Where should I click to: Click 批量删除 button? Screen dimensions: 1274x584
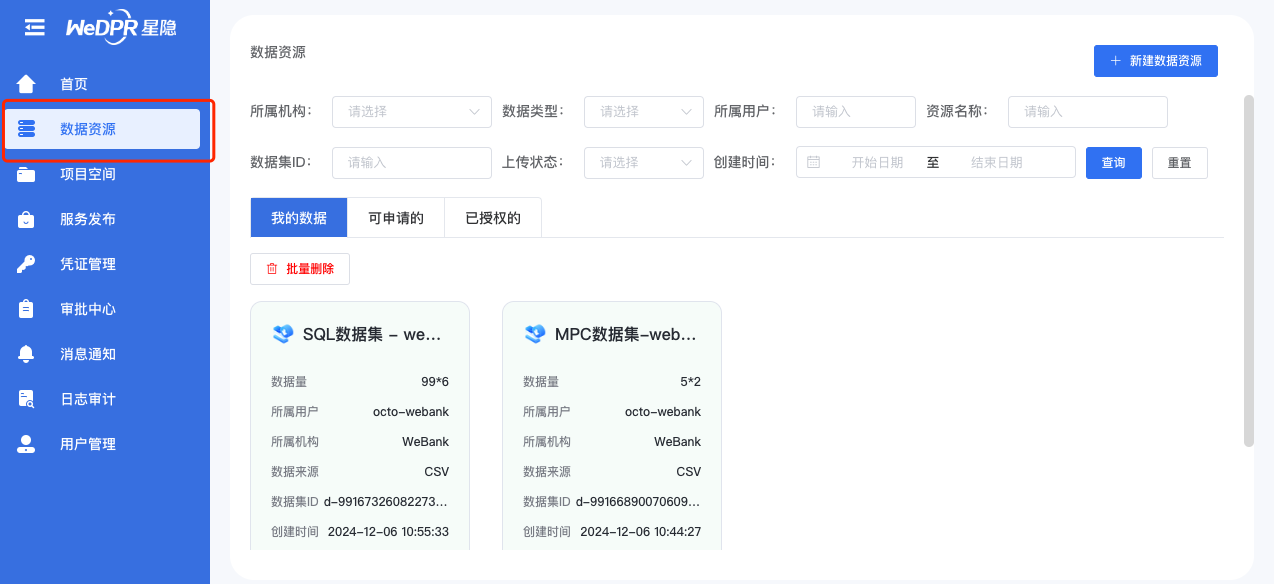(300, 269)
